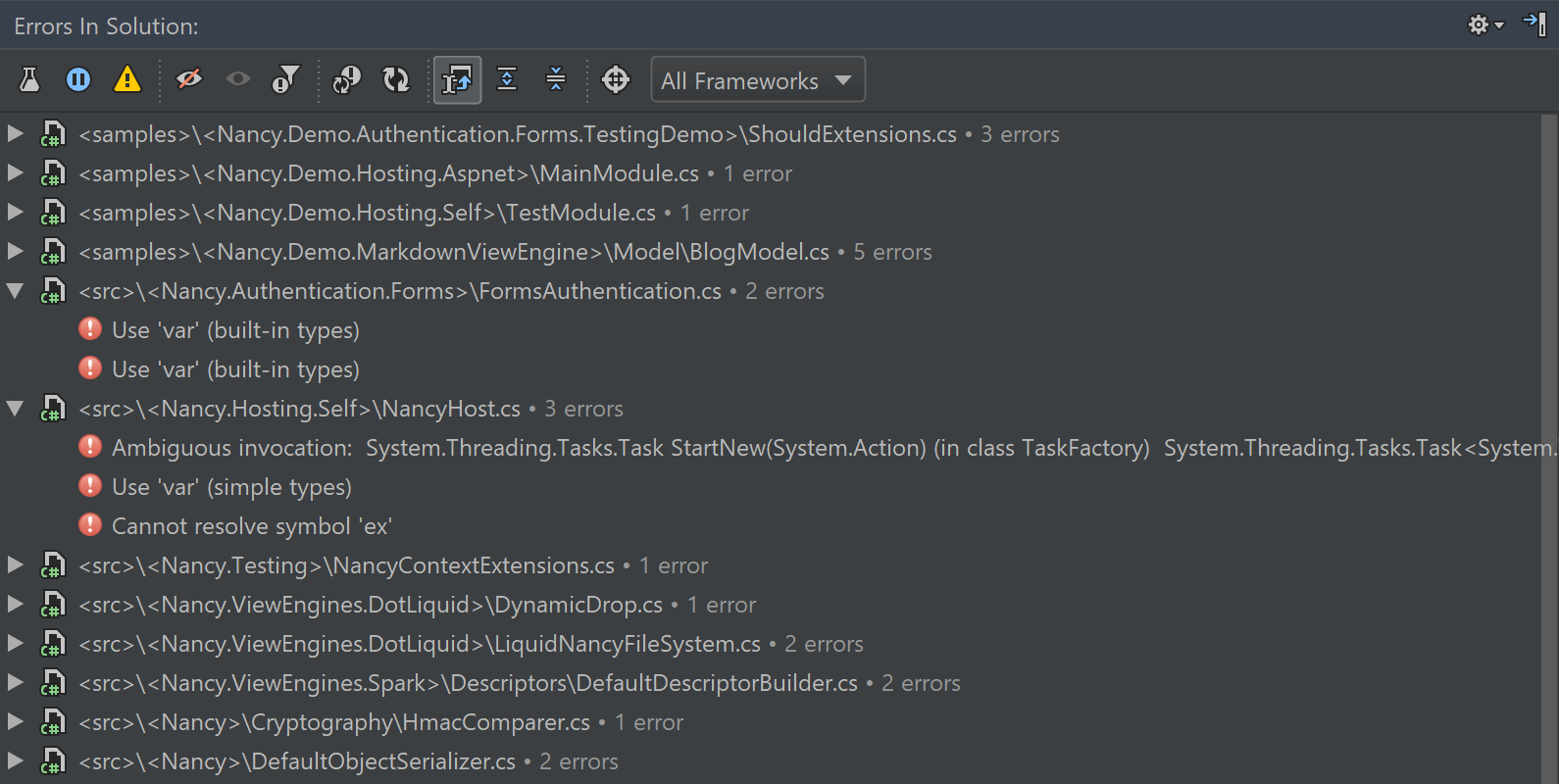
Task: Expand the BlogModel.cs node
Action: point(15,251)
